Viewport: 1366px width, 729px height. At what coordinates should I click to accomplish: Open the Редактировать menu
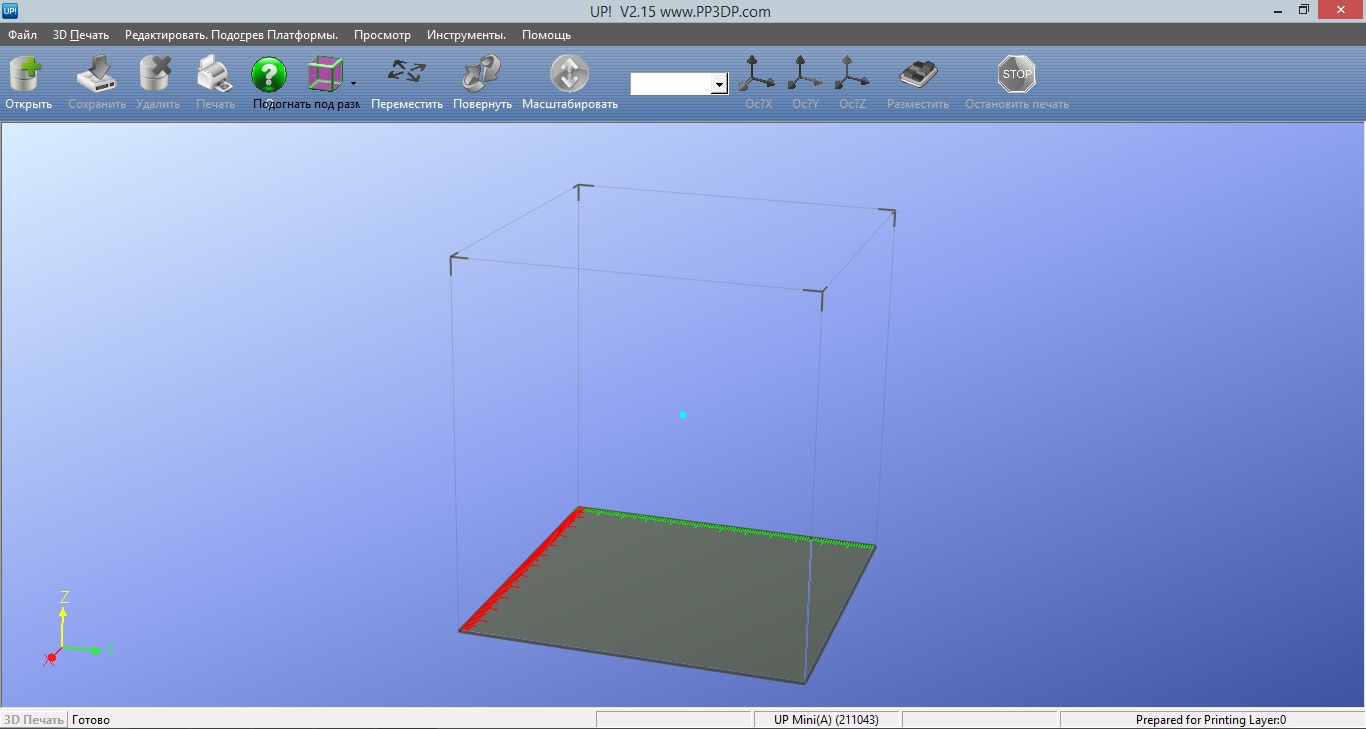166,35
